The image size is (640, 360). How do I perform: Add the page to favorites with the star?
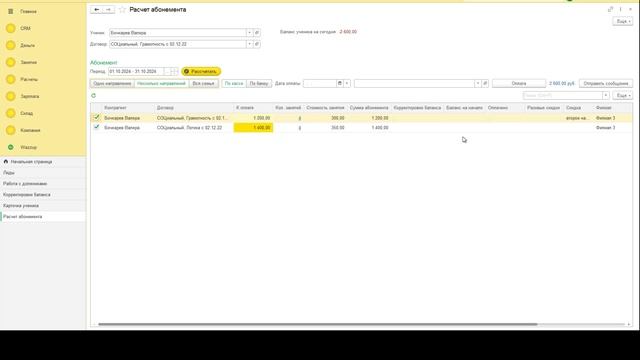tap(122, 9)
